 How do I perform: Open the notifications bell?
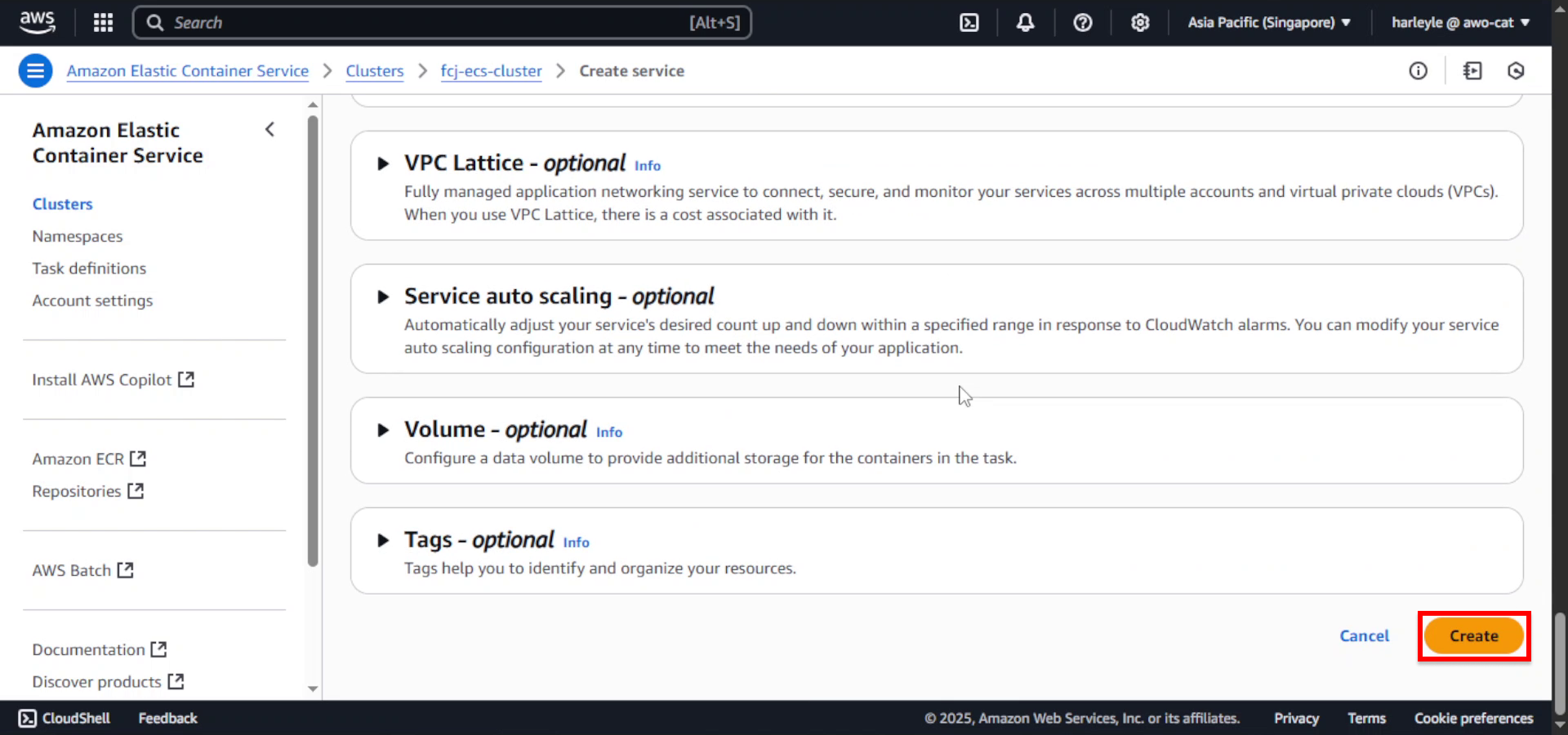[x=1025, y=22]
